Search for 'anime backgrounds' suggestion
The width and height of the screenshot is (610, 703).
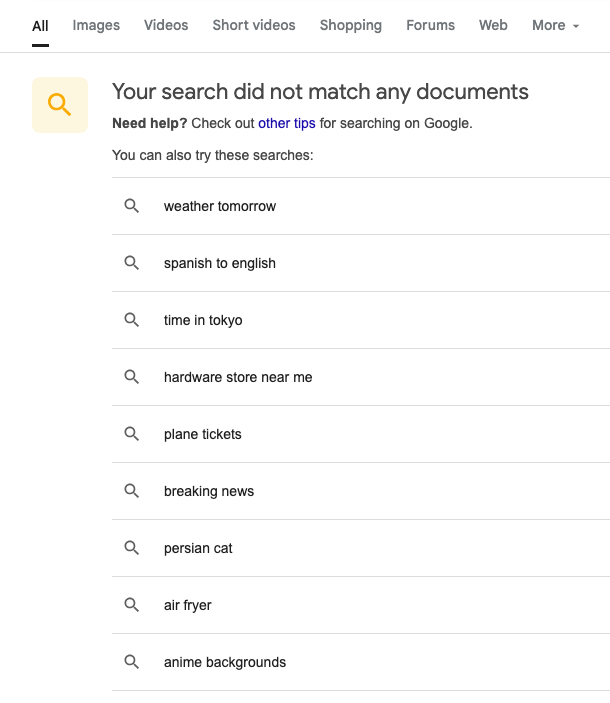click(225, 662)
